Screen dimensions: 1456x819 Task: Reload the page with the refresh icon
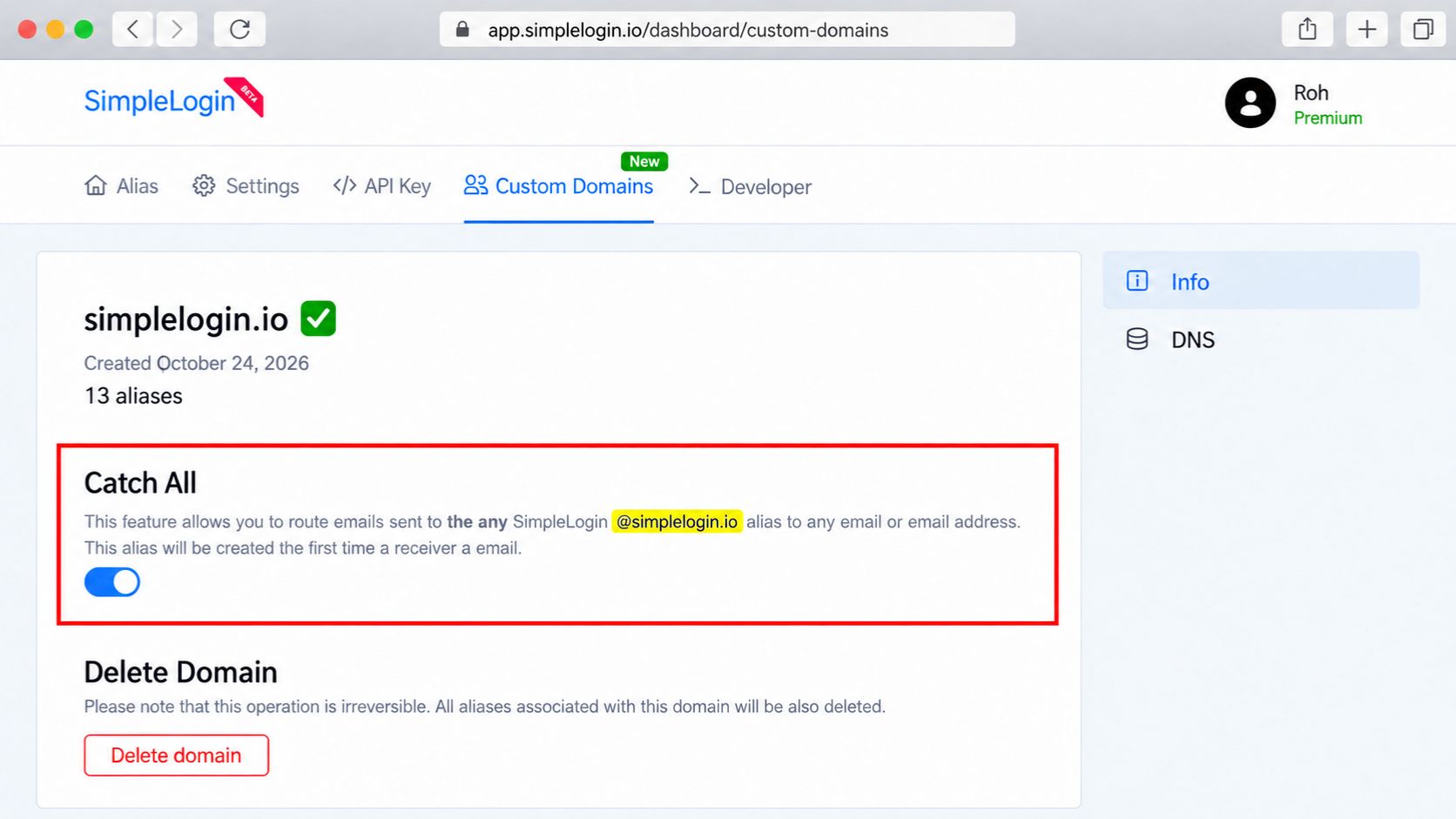pyautogui.click(x=239, y=30)
